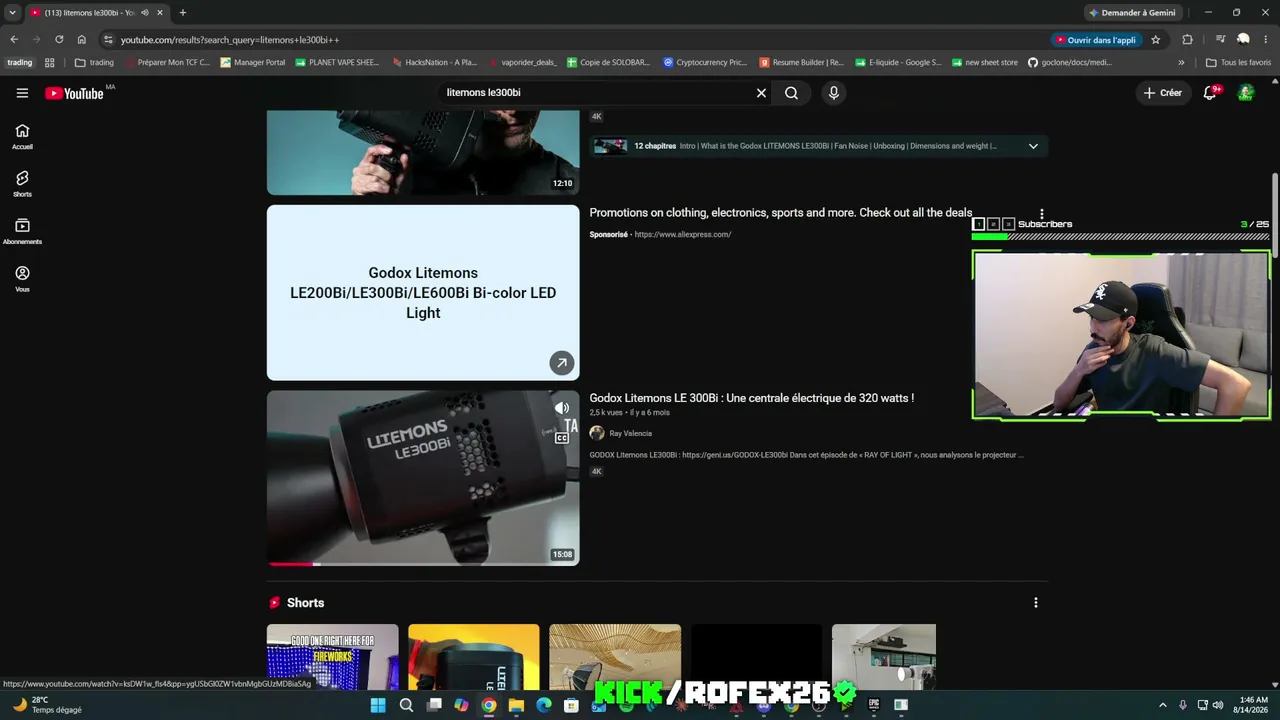Start voice search with the microphone
Screen dimensions: 1280x720
834,93
